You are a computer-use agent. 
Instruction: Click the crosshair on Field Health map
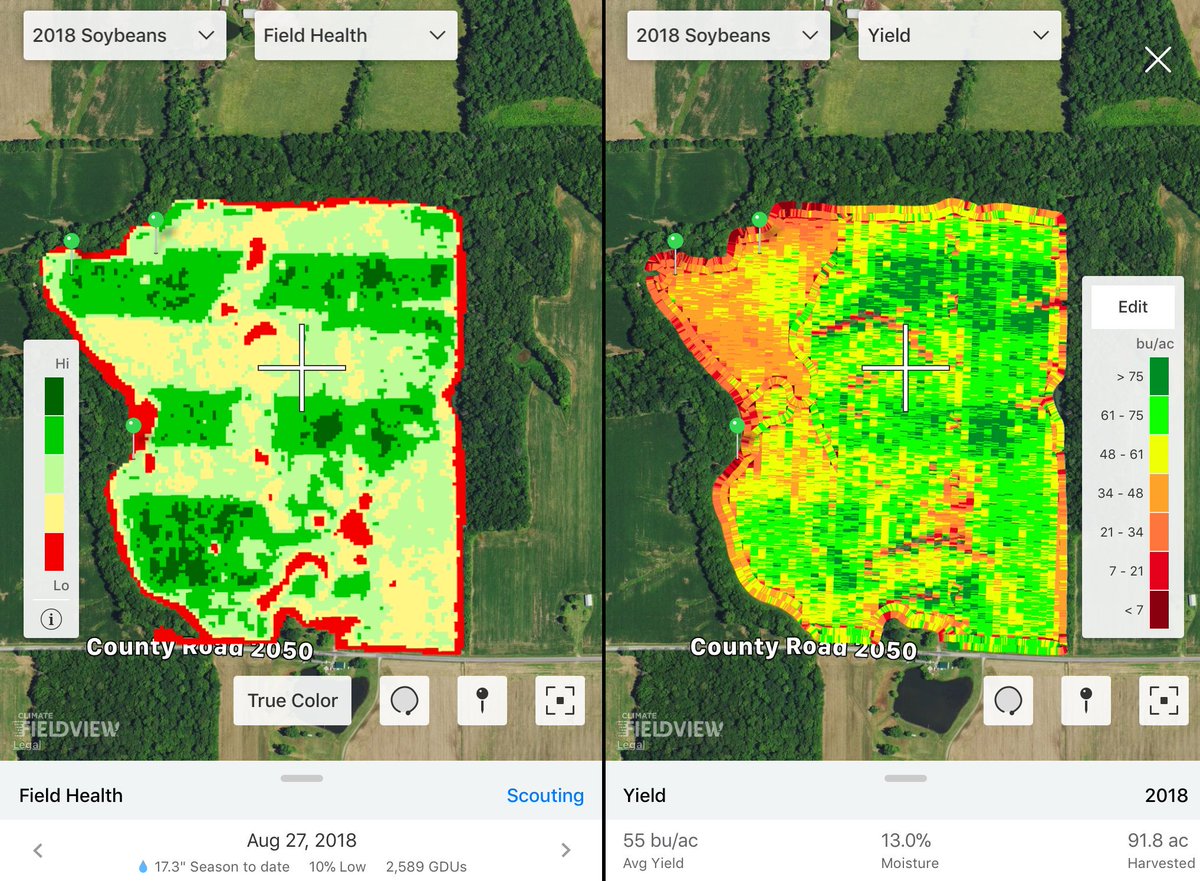click(302, 367)
